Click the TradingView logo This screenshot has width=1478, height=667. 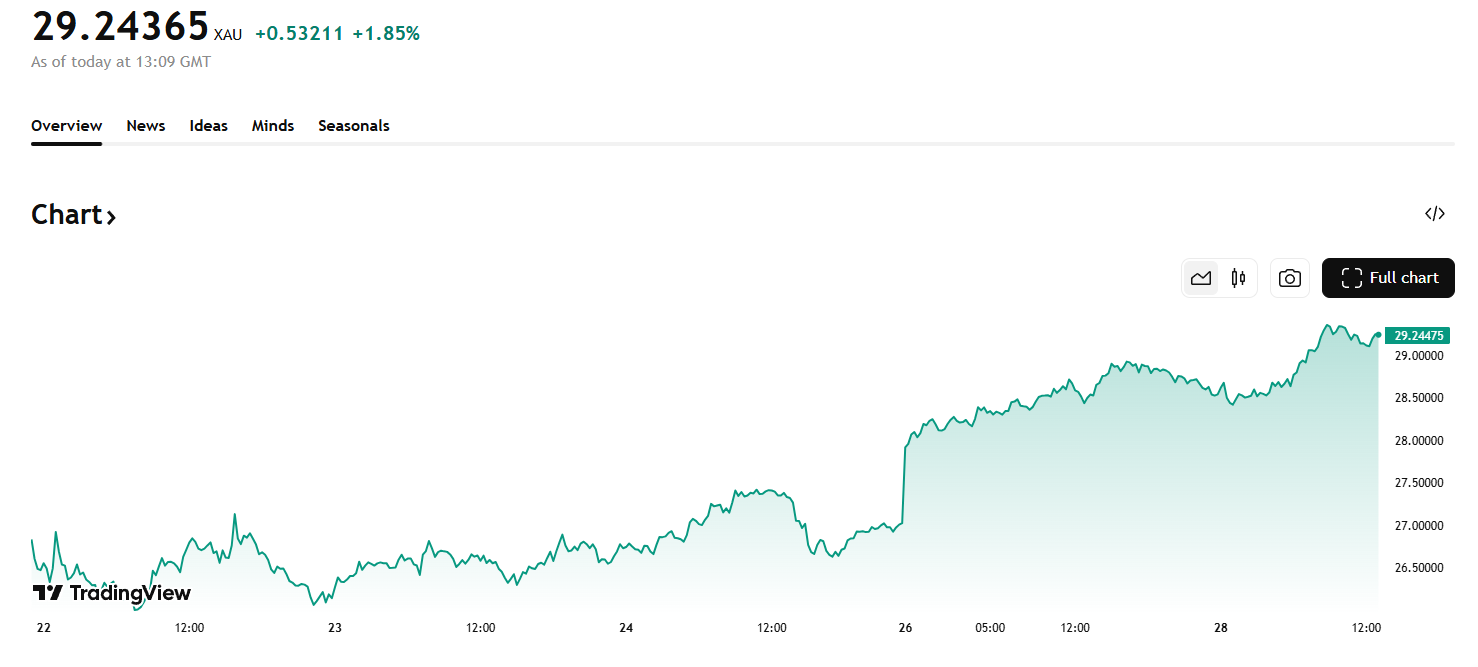pos(112,593)
